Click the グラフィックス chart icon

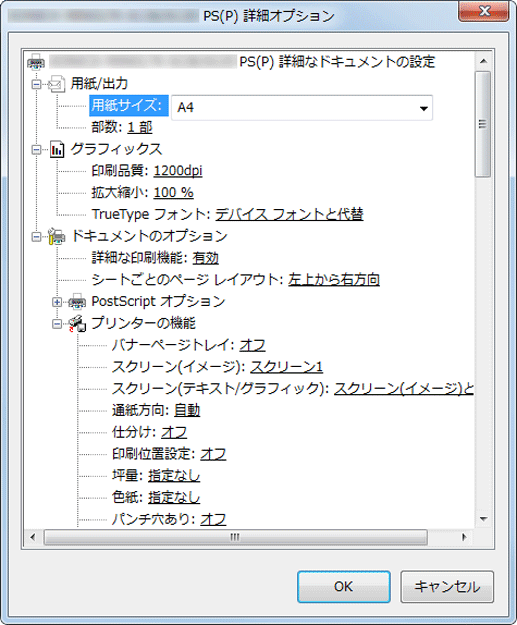click(57, 149)
